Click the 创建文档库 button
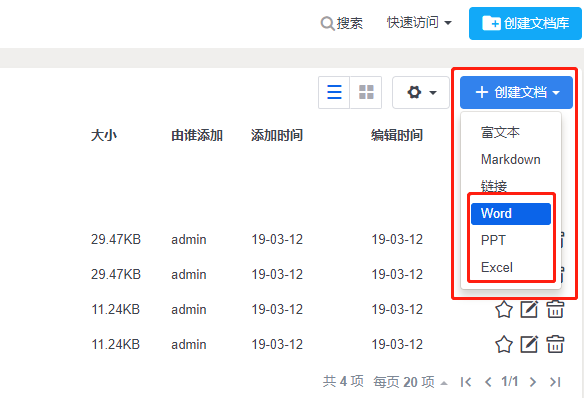Screen dimensions: 584x398 coord(525,23)
